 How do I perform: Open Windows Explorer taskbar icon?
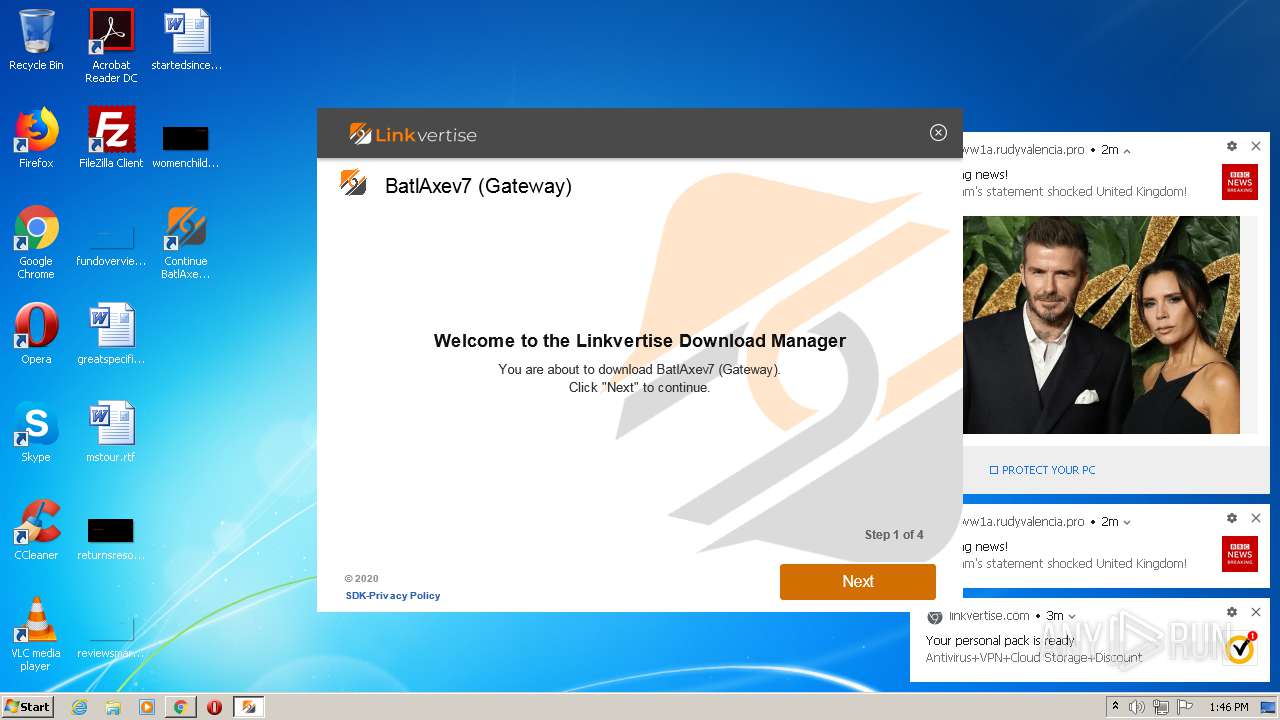point(113,707)
